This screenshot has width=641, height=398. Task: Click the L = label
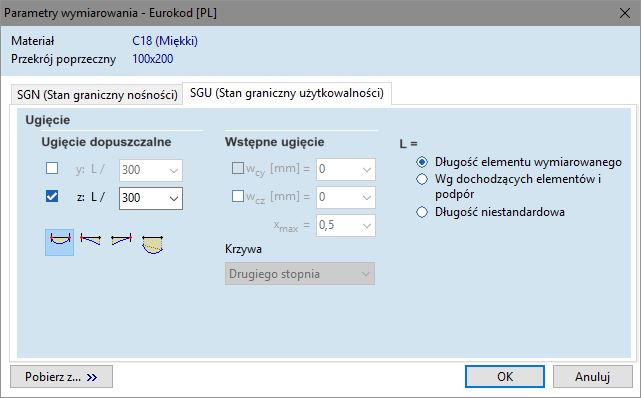point(408,144)
